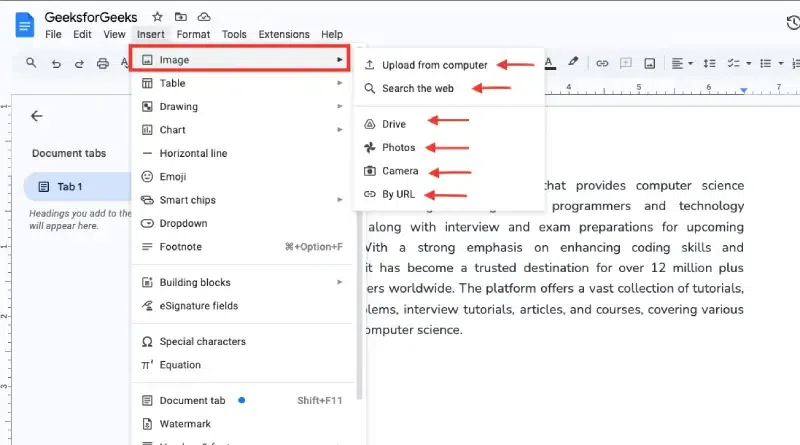
Task: Open the Help menu
Action: coord(332,34)
